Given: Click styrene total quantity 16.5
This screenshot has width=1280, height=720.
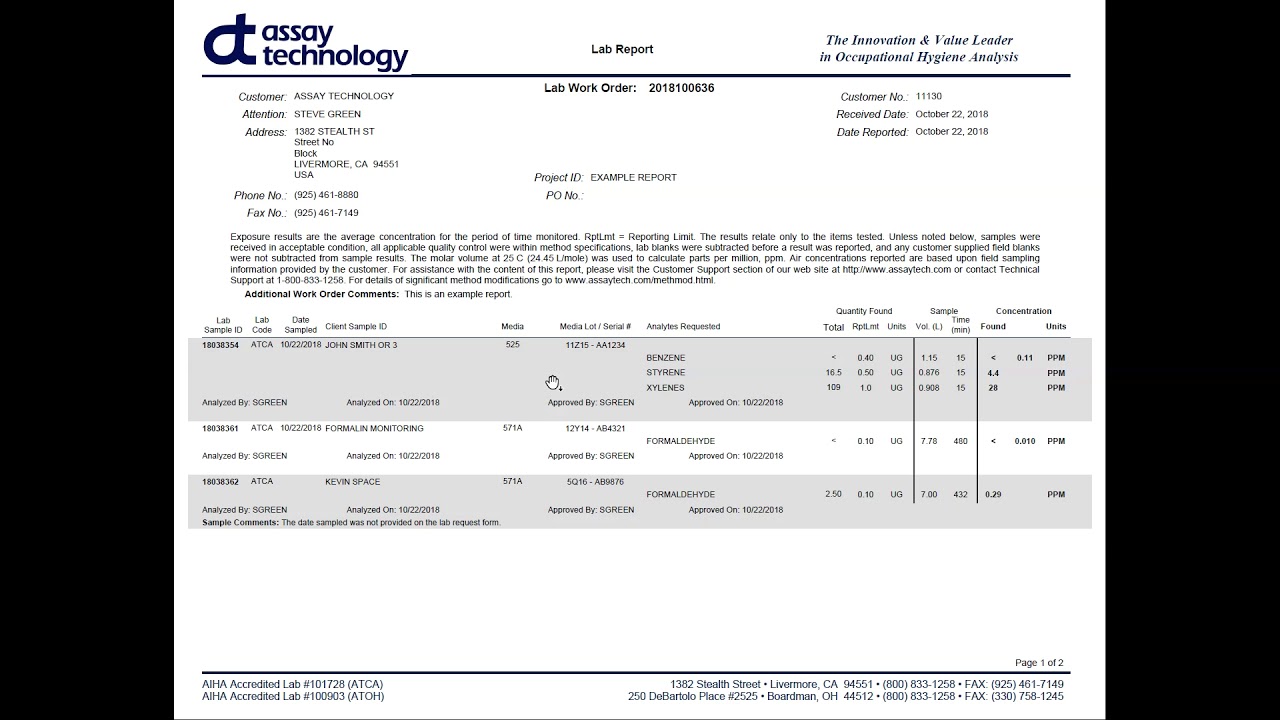Looking at the screenshot, I should click(833, 373).
